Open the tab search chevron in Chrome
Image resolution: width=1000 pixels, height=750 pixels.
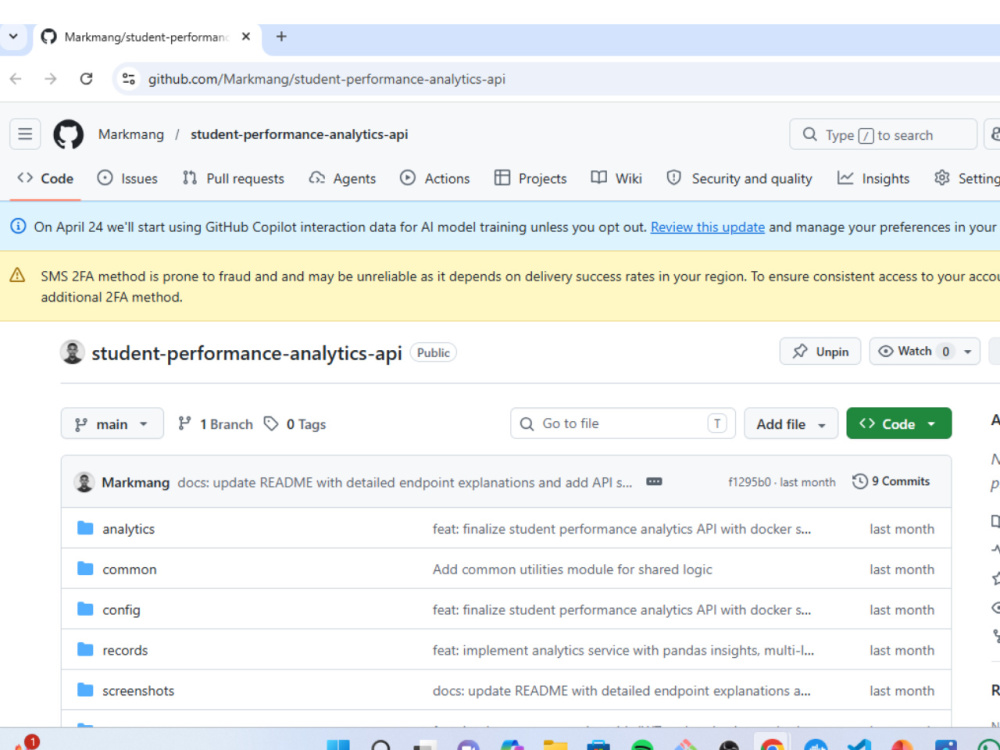pos(13,37)
